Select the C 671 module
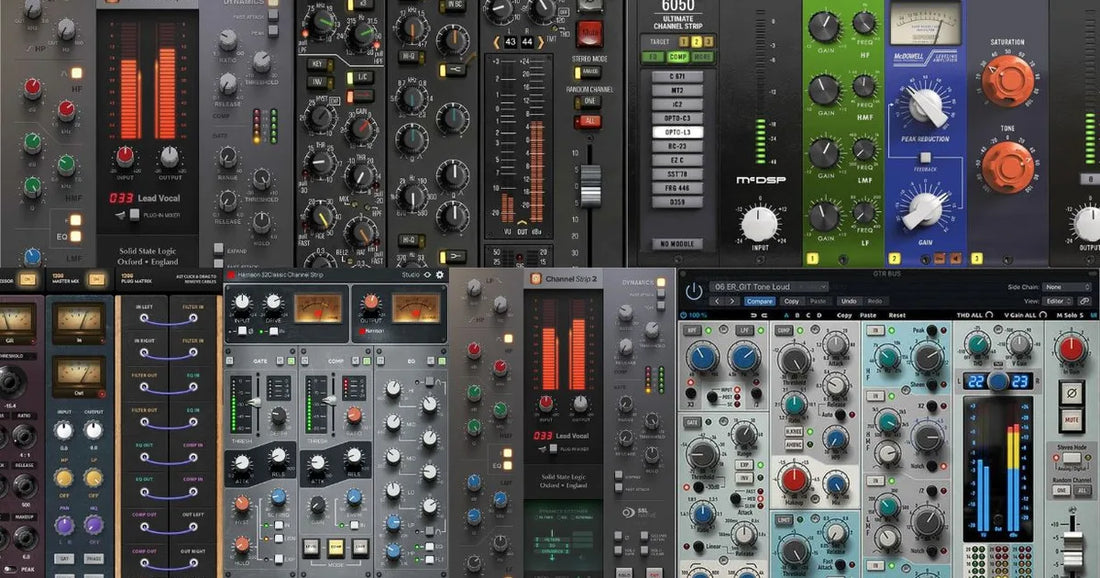 [677, 76]
